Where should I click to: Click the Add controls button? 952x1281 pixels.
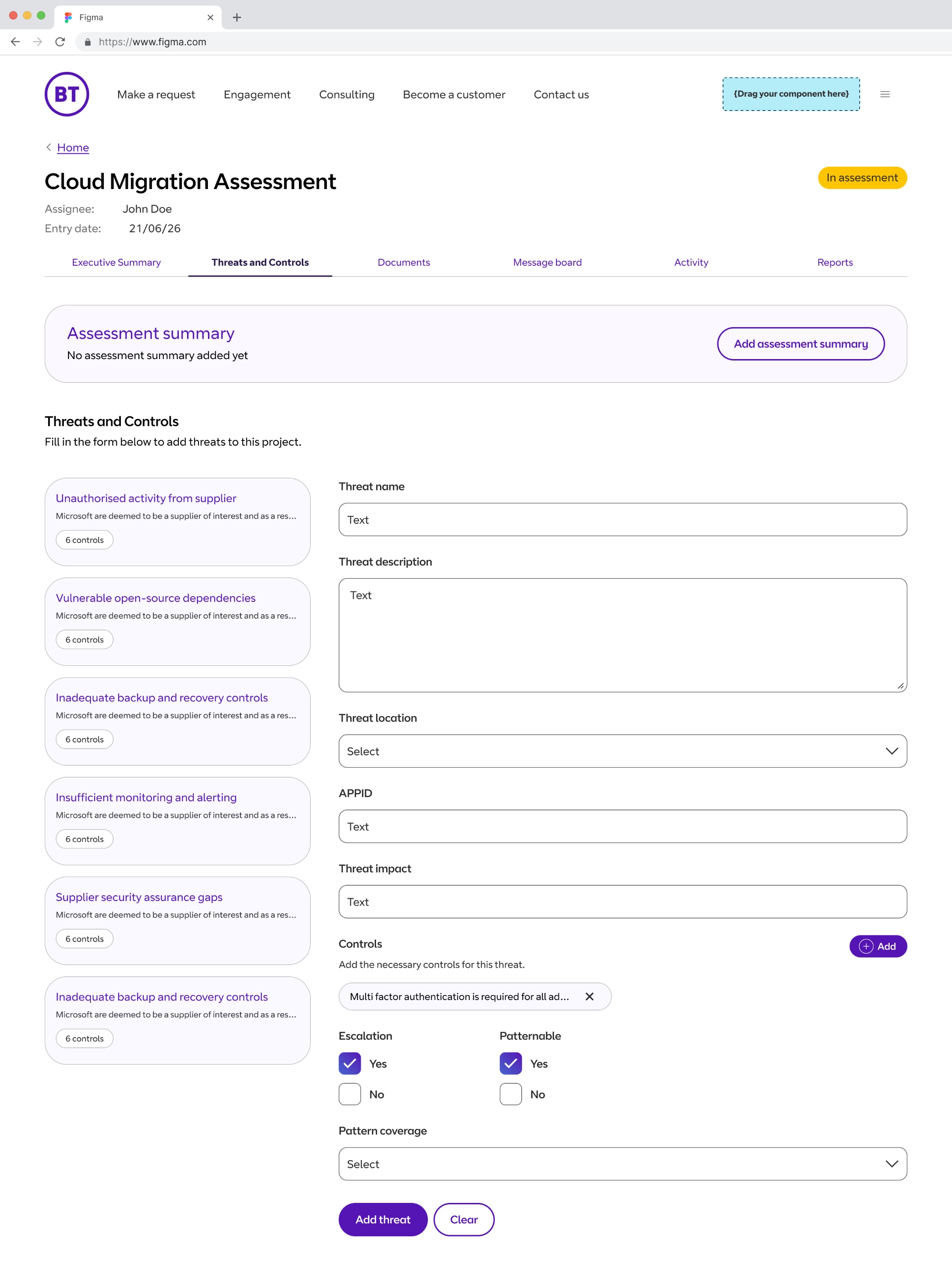coord(878,946)
